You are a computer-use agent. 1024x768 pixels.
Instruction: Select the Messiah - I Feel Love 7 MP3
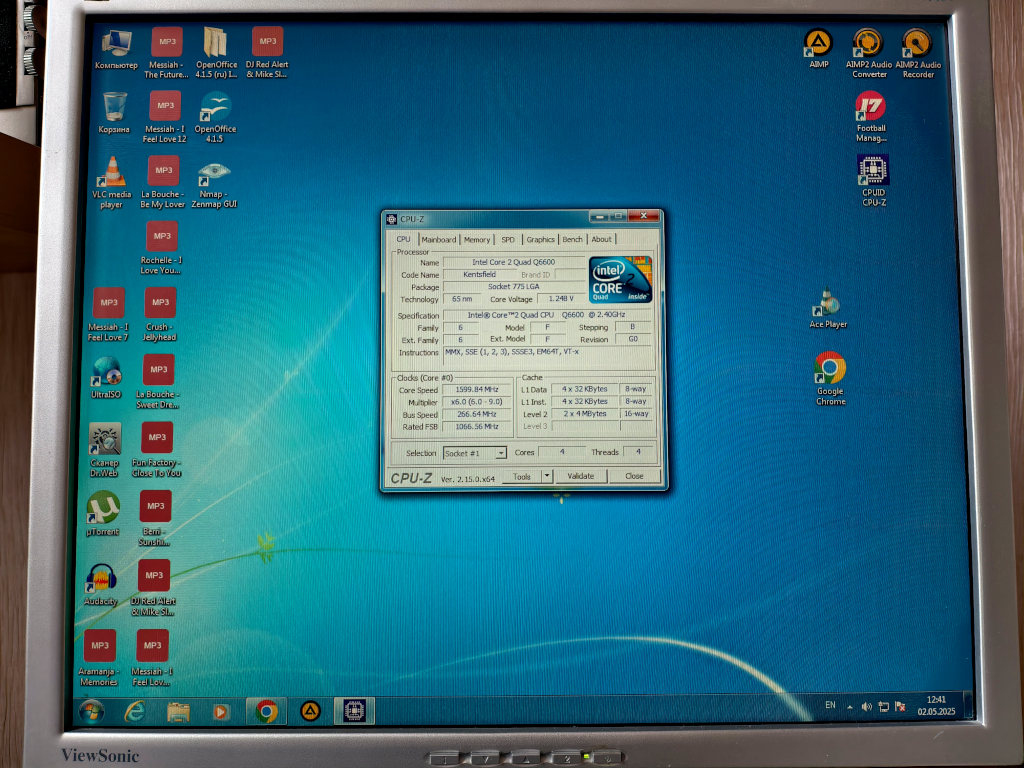point(108,315)
